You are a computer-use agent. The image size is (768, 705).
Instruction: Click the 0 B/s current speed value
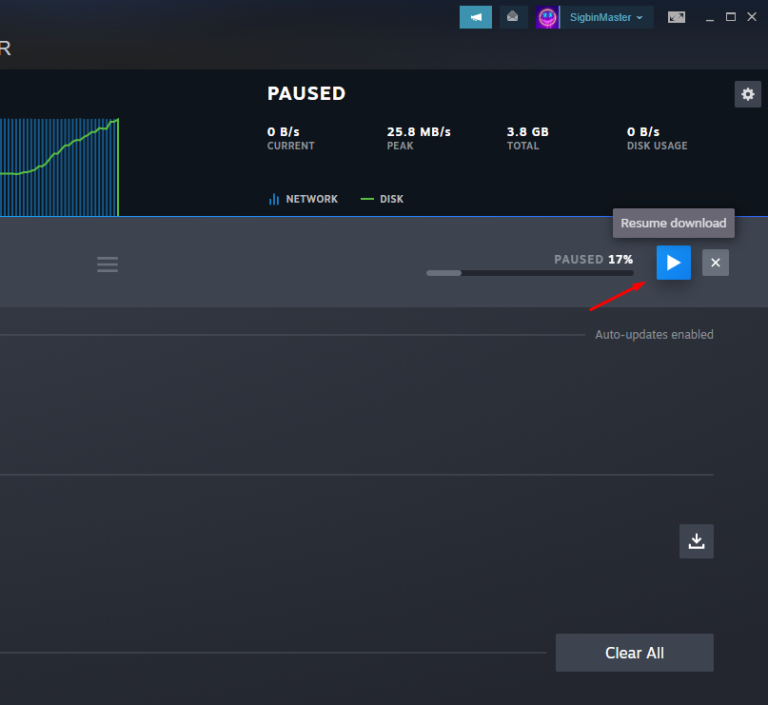point(283,132)
